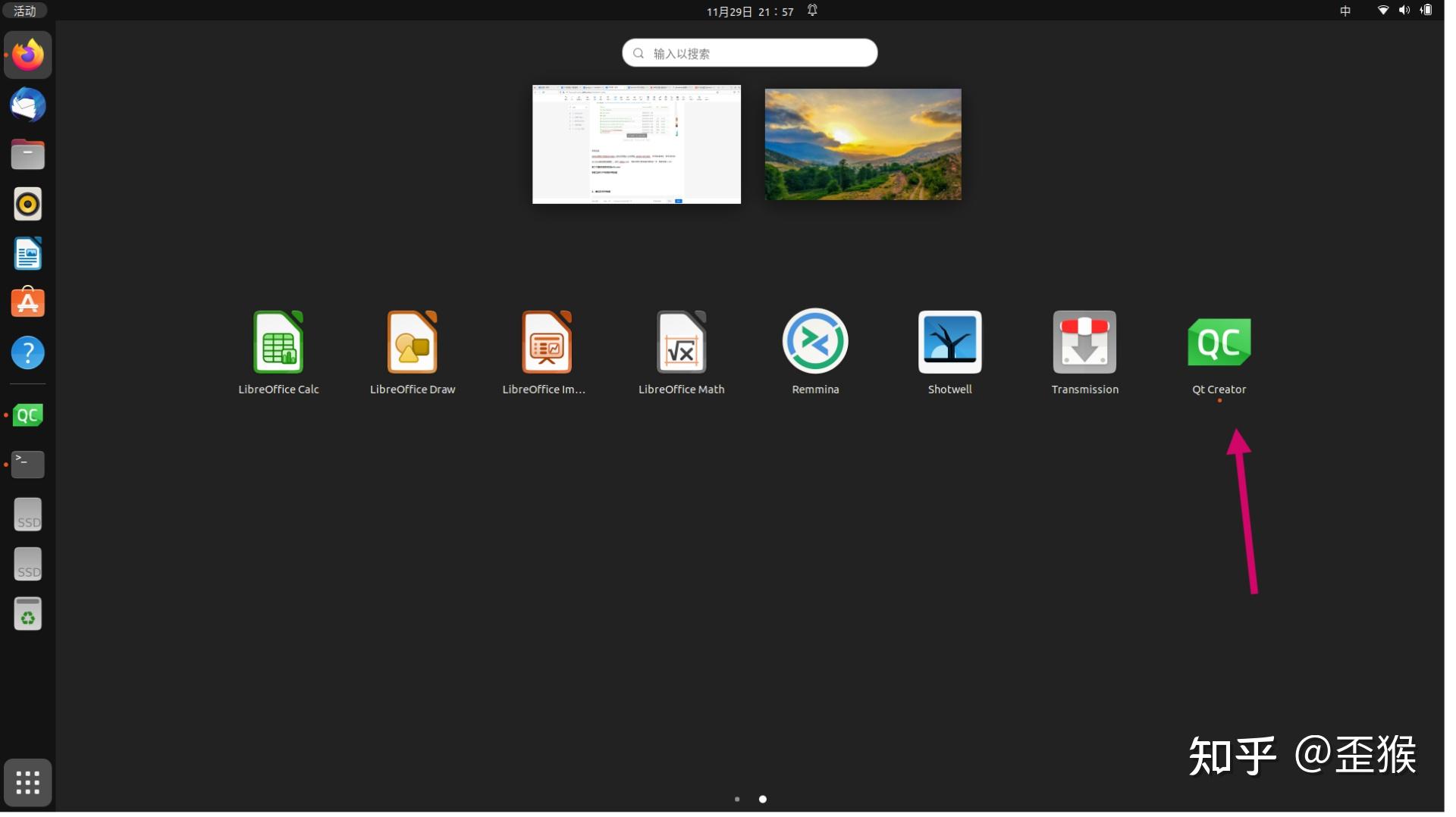The image size is (1456, 817).
Task: Open the Terminal from the dock
Action: (x=28, y=464)
